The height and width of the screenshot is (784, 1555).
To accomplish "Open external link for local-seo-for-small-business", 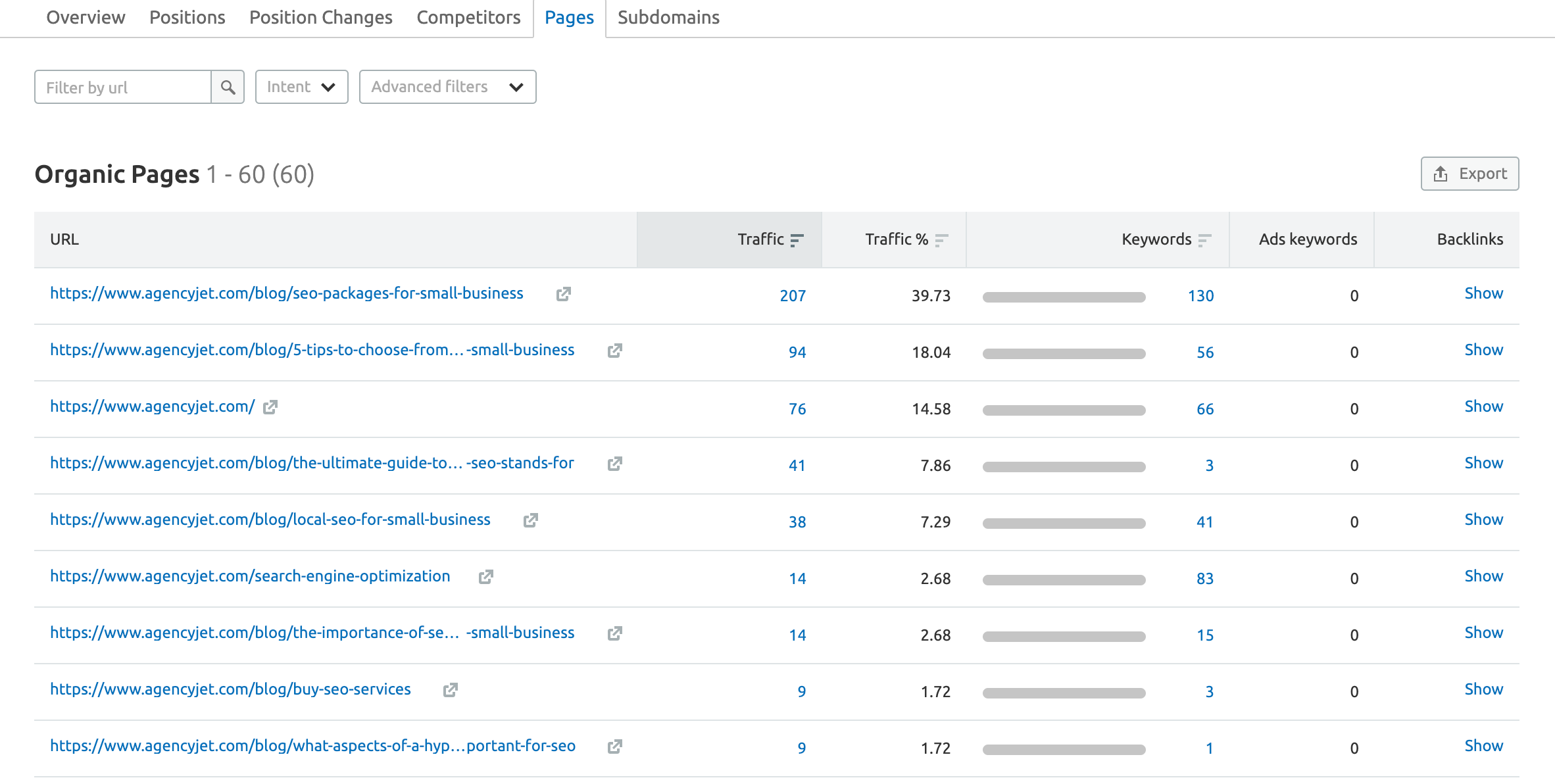I will point(532,519).
